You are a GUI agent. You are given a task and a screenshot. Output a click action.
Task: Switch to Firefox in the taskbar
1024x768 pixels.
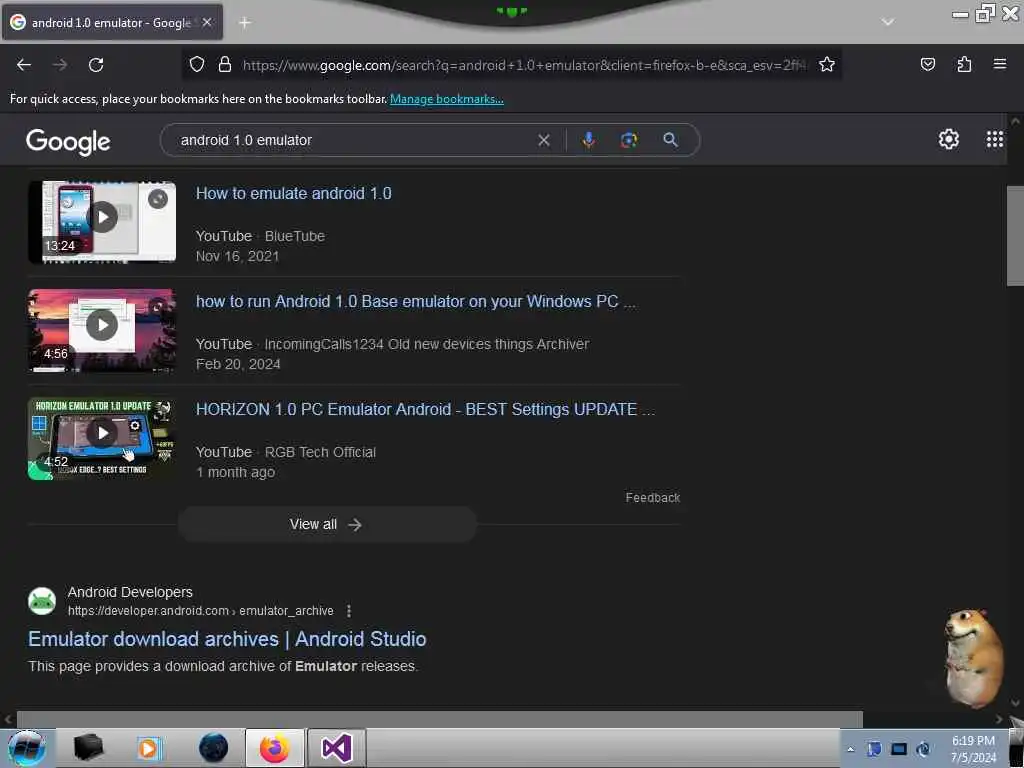pos(275,748)
